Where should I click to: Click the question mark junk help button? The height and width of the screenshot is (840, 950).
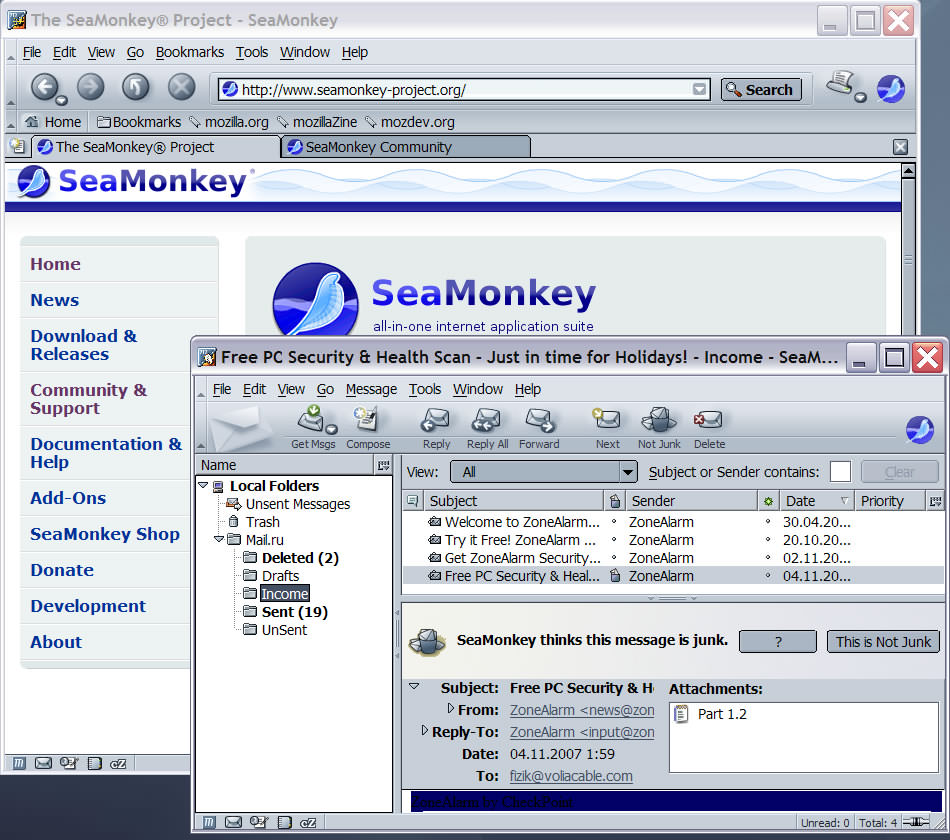pos(777,642)
